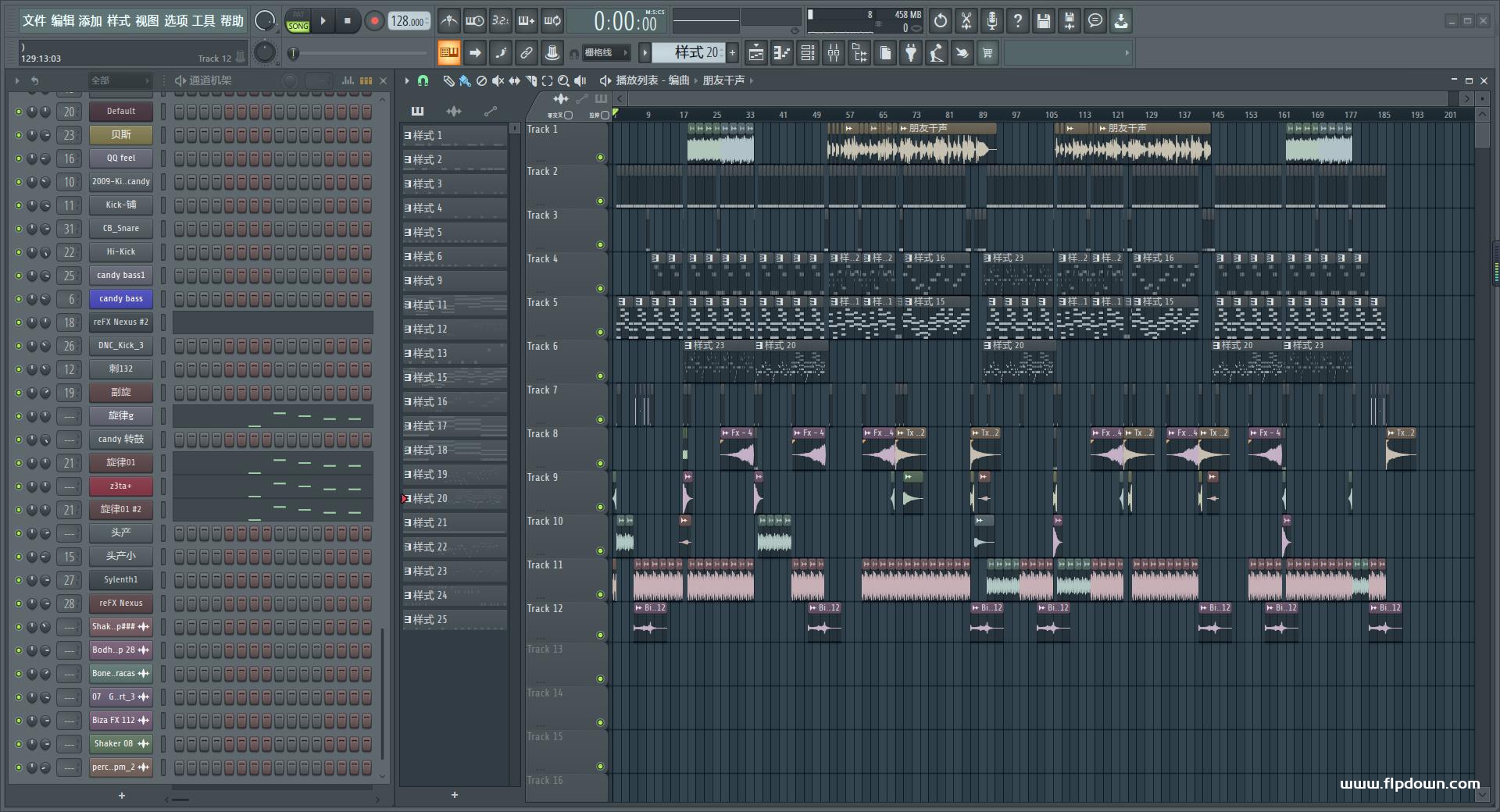This screenshot has width=1500, height=812.
Task: Open the piano roll view icon
Action: click(x=781, y=53)
